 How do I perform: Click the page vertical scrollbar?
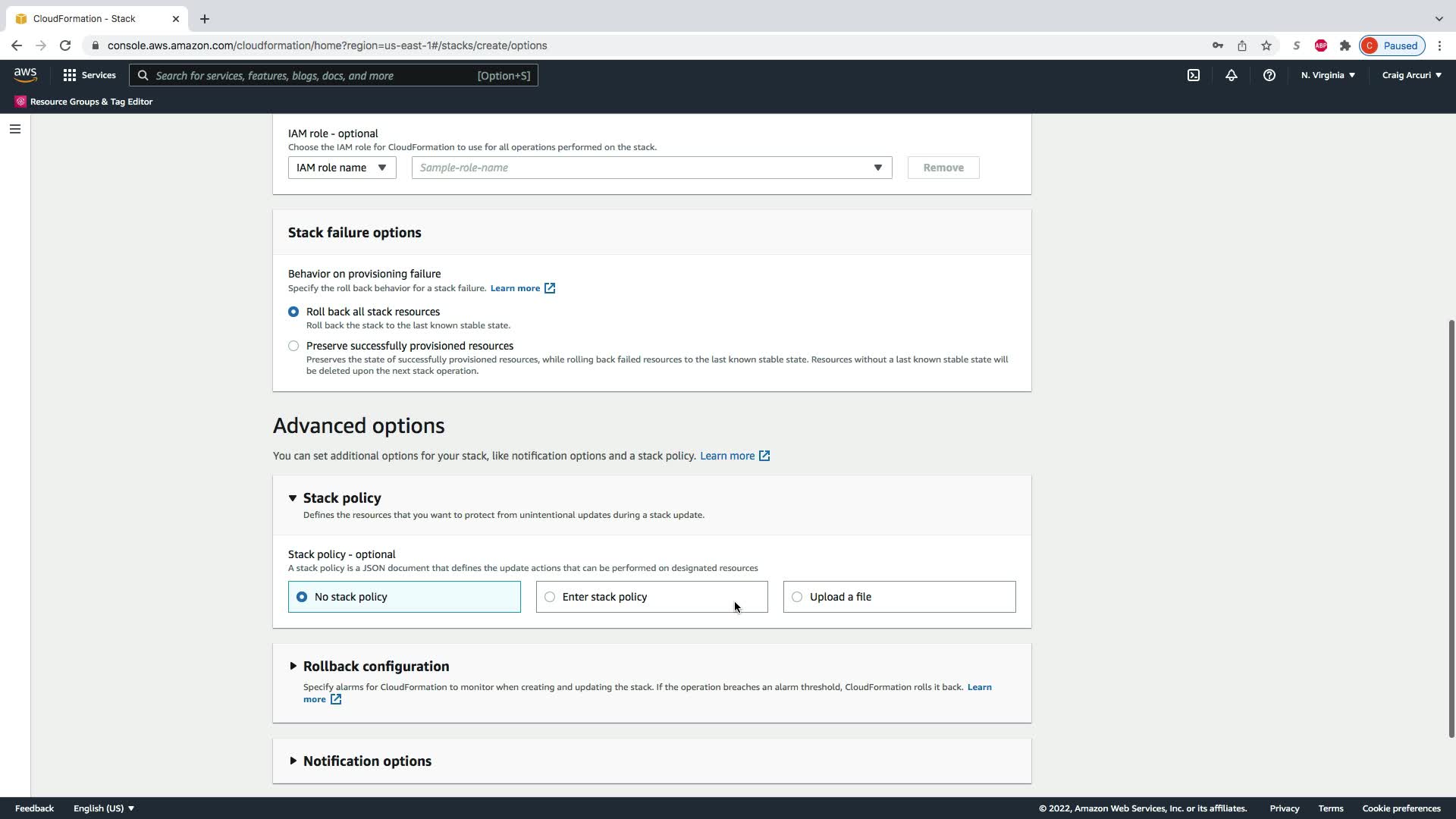pos(1451,528)
